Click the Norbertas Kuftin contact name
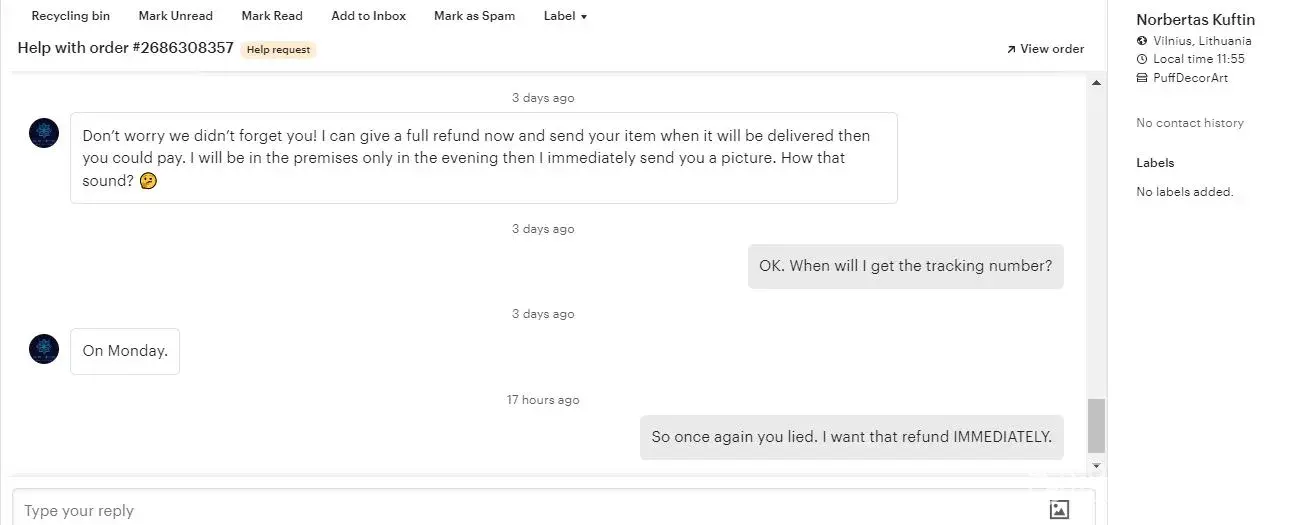 point(1195,20)
